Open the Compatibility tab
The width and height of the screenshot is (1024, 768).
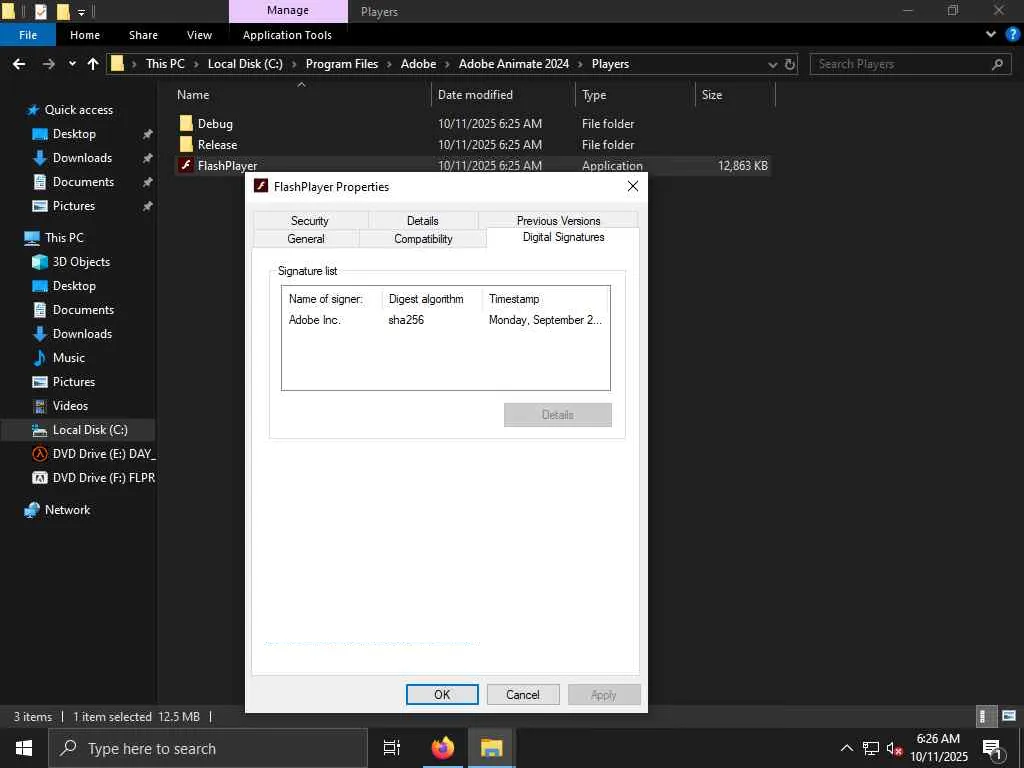tap(423, 239)
